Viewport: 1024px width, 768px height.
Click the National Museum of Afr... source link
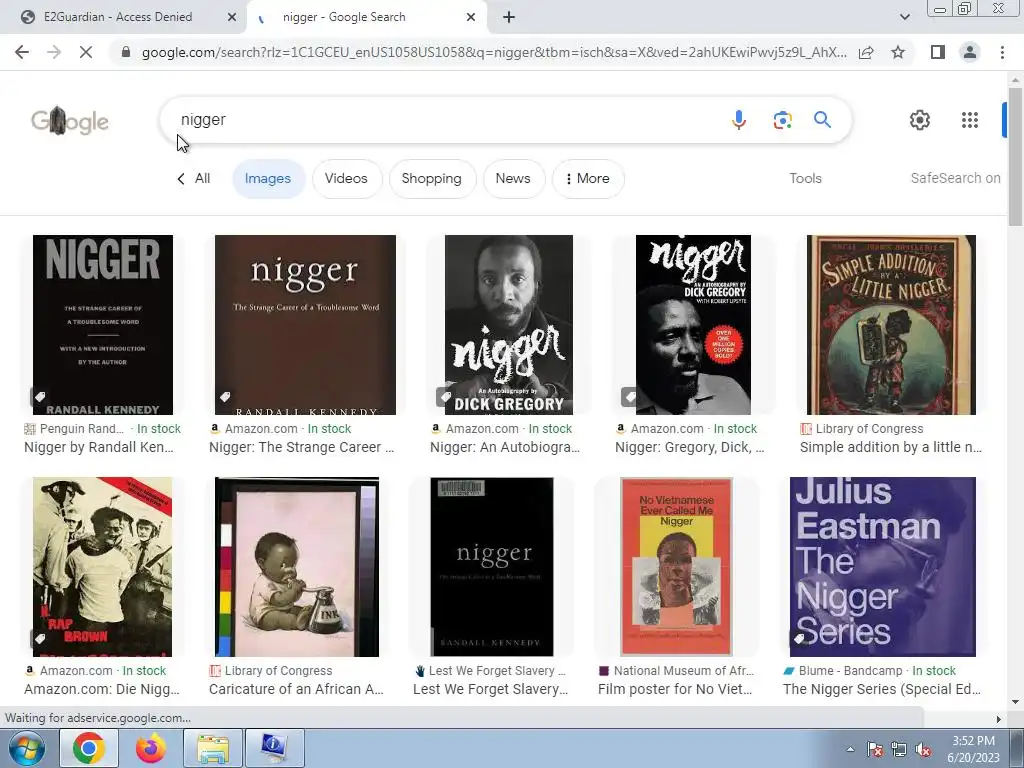[683, 671]
